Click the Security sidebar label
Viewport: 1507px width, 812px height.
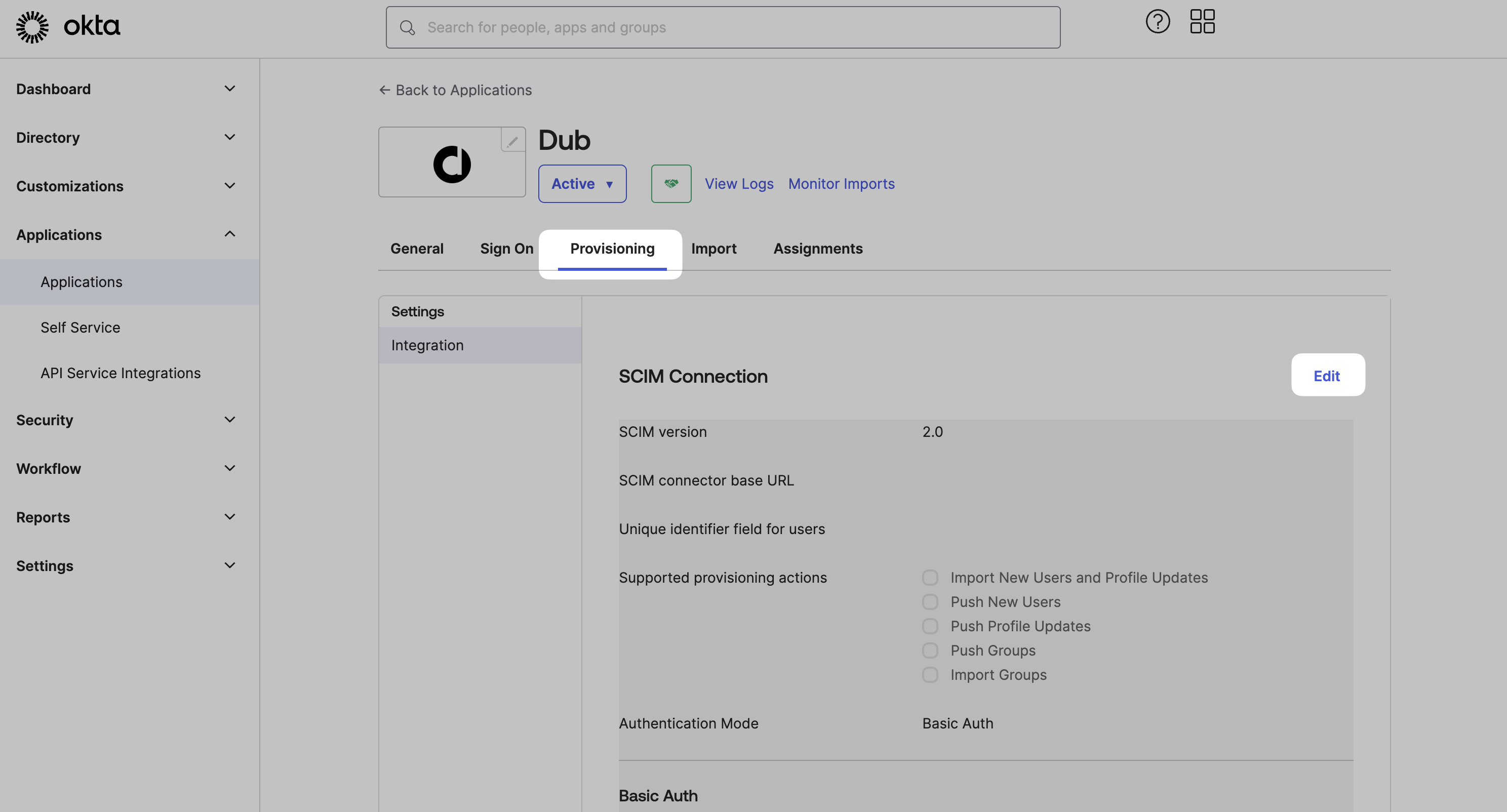pyautogui.click(x=45, y=420)
